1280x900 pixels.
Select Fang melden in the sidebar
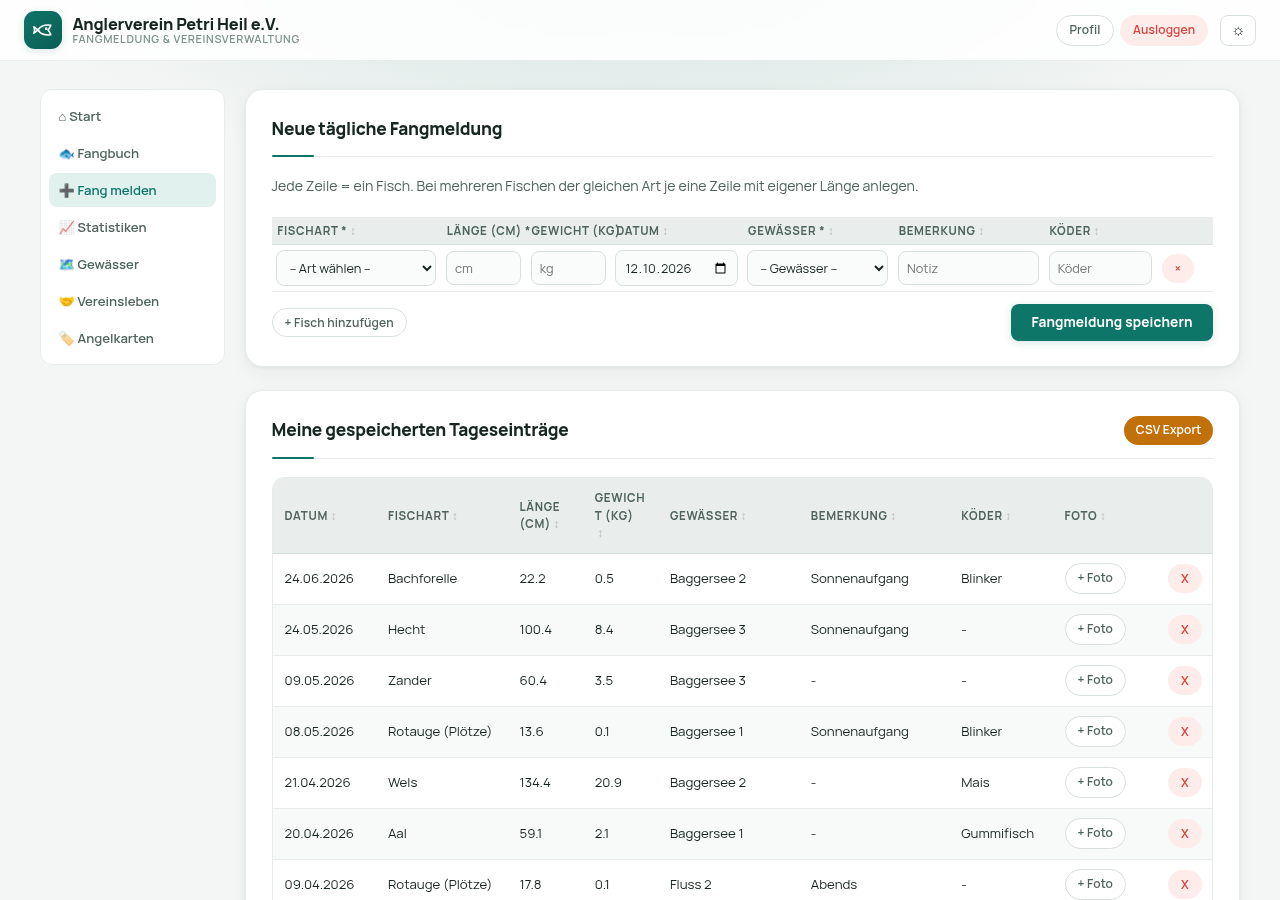click(x=132, y=190)
